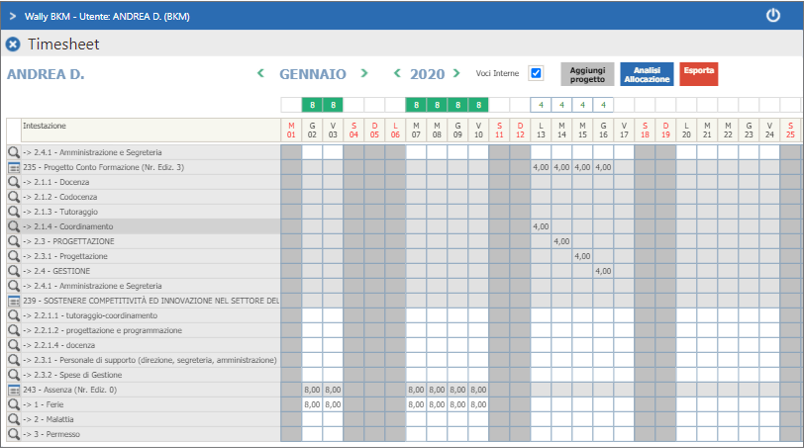The image size is (804, 448).
Task: Close the Timesheet panel
Action: [x=13, y=44]
